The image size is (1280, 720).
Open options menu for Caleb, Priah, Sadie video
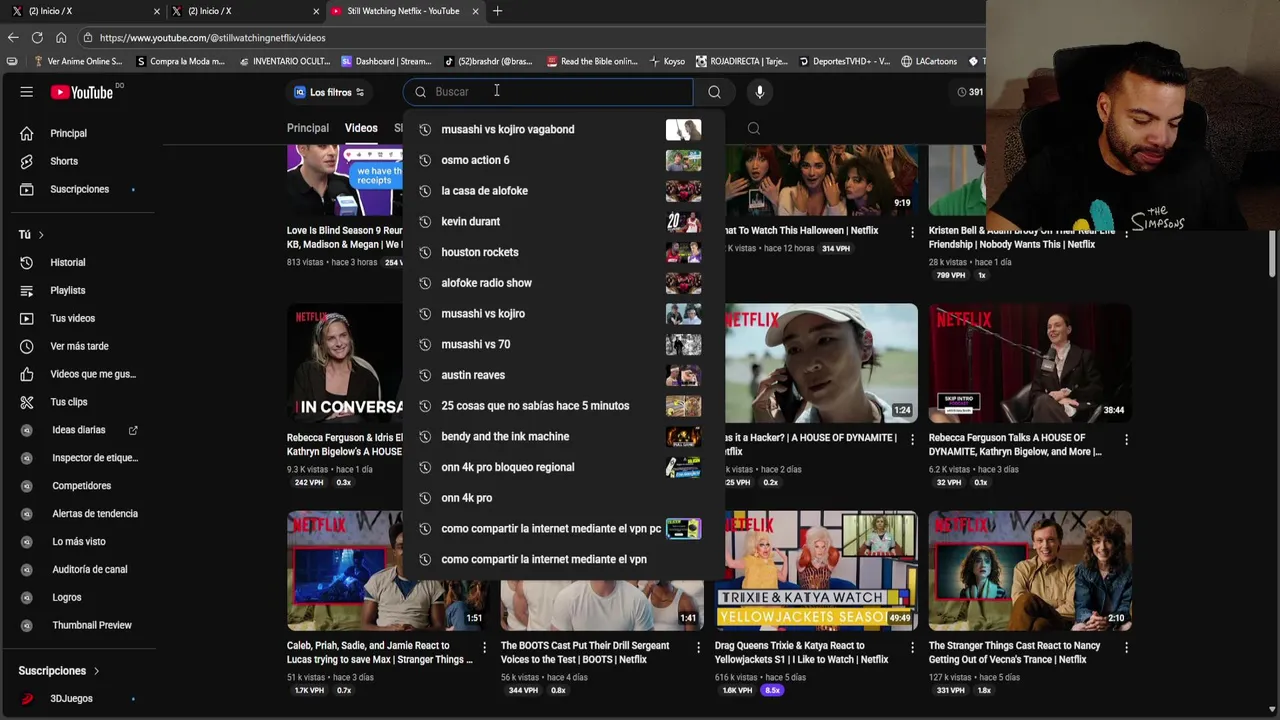click(x=484, y=647)
